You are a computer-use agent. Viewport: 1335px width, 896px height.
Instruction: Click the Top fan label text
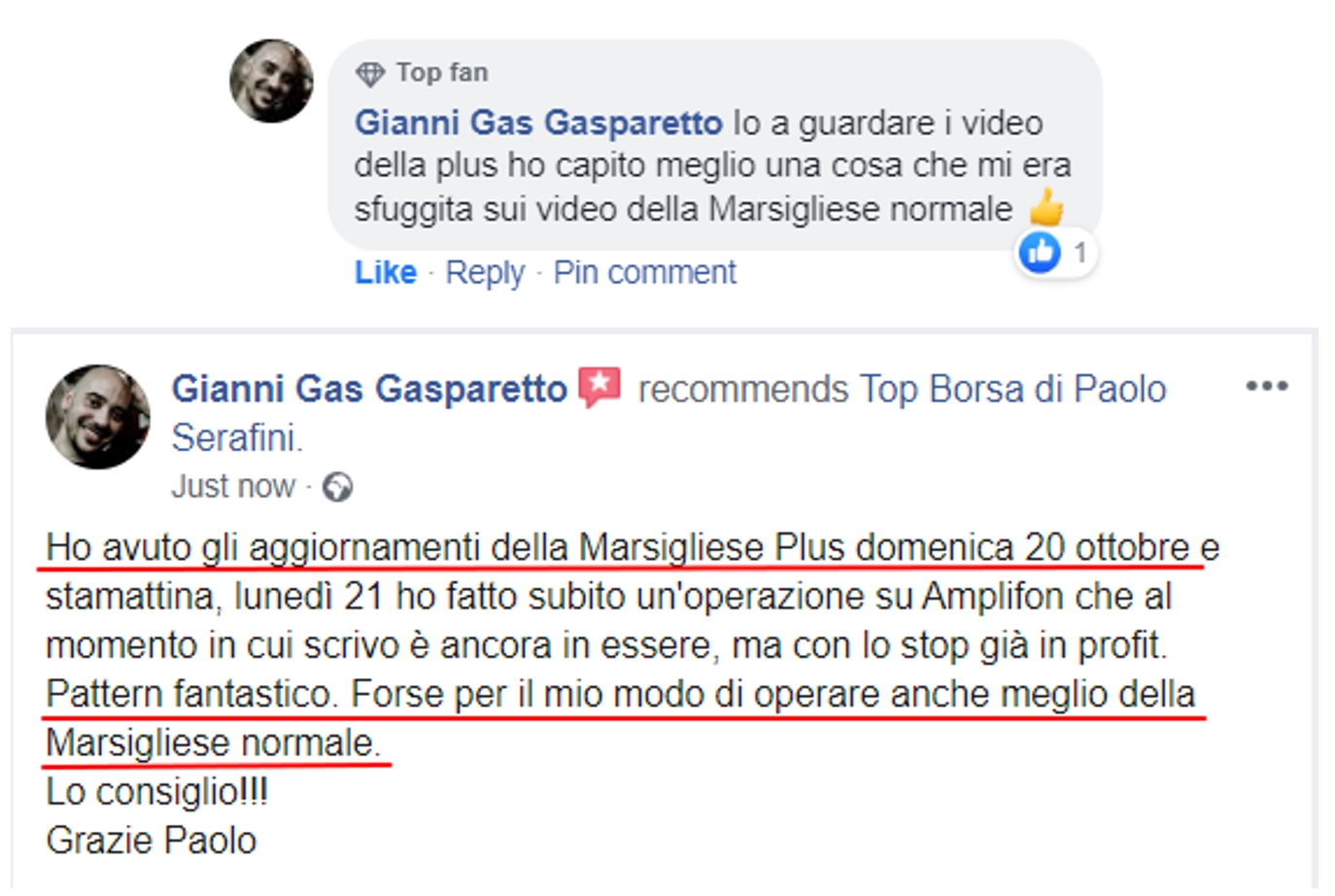[x=442, y=73]
